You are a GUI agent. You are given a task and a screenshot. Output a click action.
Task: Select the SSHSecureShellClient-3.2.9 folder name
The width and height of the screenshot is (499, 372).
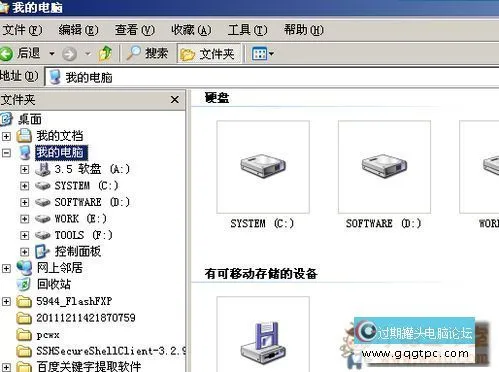pos(111,351)
